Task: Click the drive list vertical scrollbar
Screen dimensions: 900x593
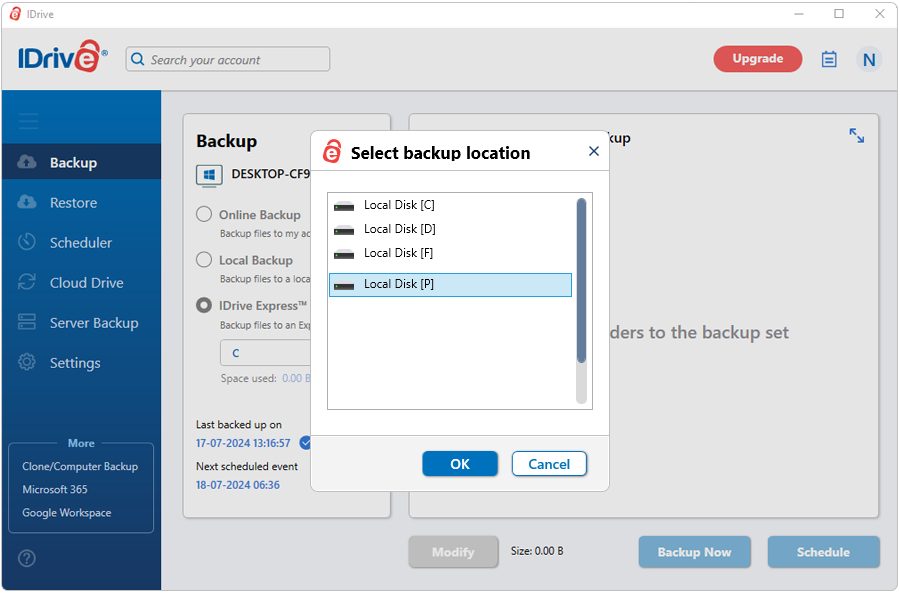Action: (x=581, y=301)
